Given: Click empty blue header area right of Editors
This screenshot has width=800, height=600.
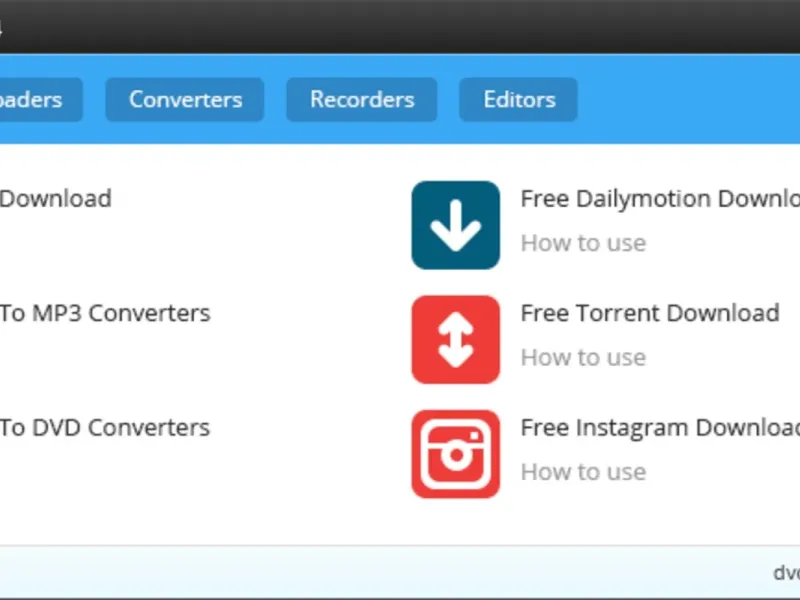Looking at the screenshot, I should coord(689,99).
